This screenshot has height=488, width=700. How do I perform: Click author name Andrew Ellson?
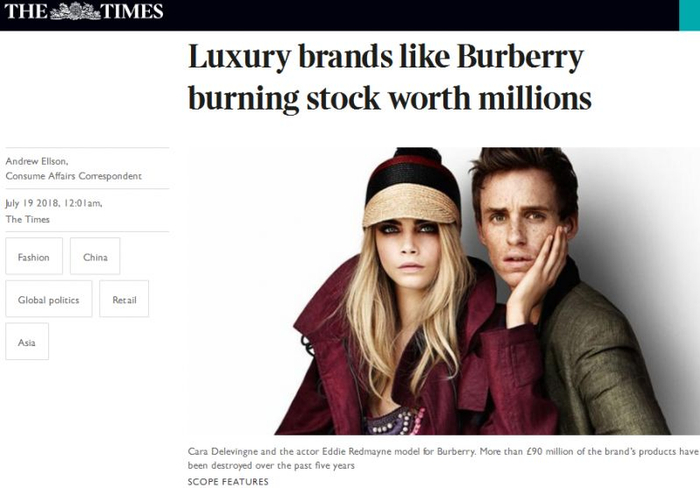pyautogui.click(x=37, y=161)
